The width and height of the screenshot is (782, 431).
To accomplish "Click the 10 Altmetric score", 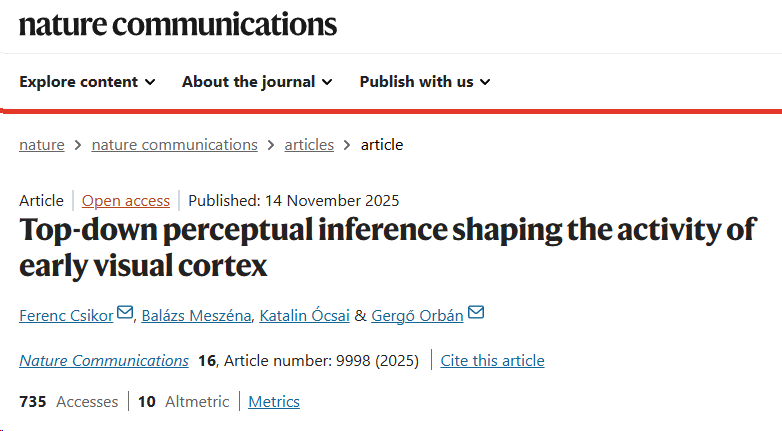I will (x=184, y=402).
